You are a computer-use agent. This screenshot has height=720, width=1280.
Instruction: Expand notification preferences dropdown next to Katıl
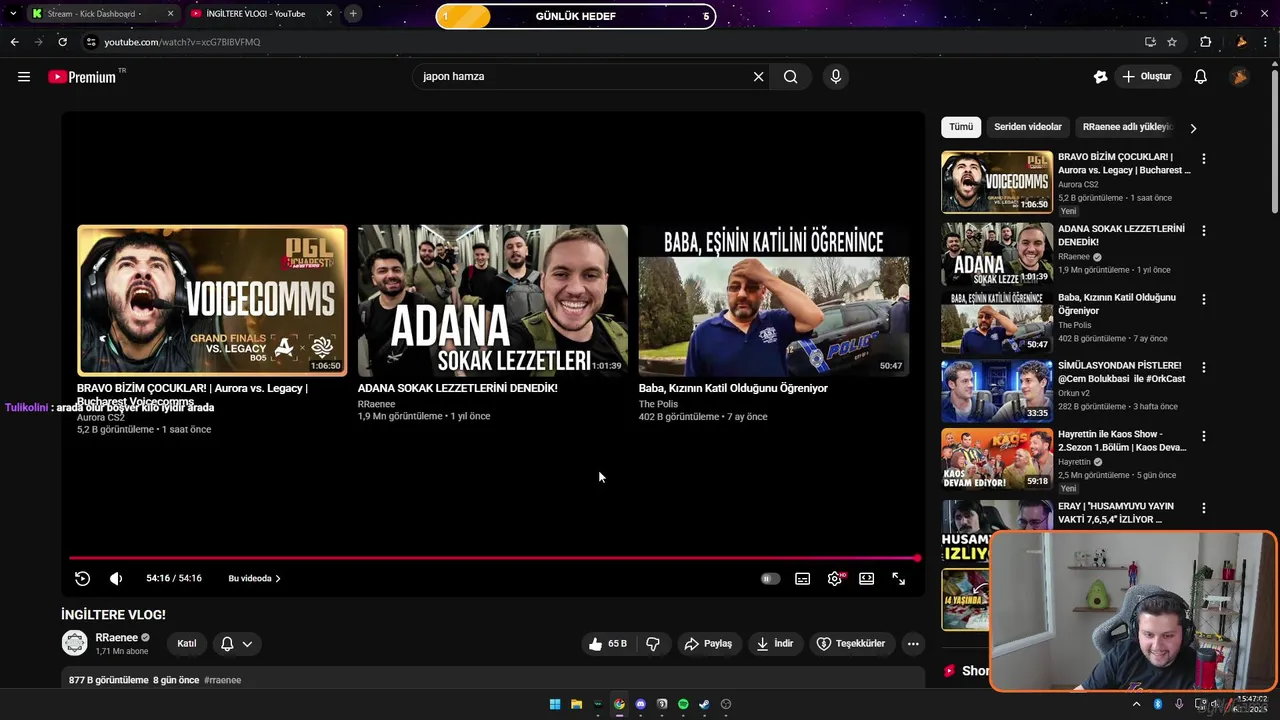pyautogui.click(x=237, y=644)
